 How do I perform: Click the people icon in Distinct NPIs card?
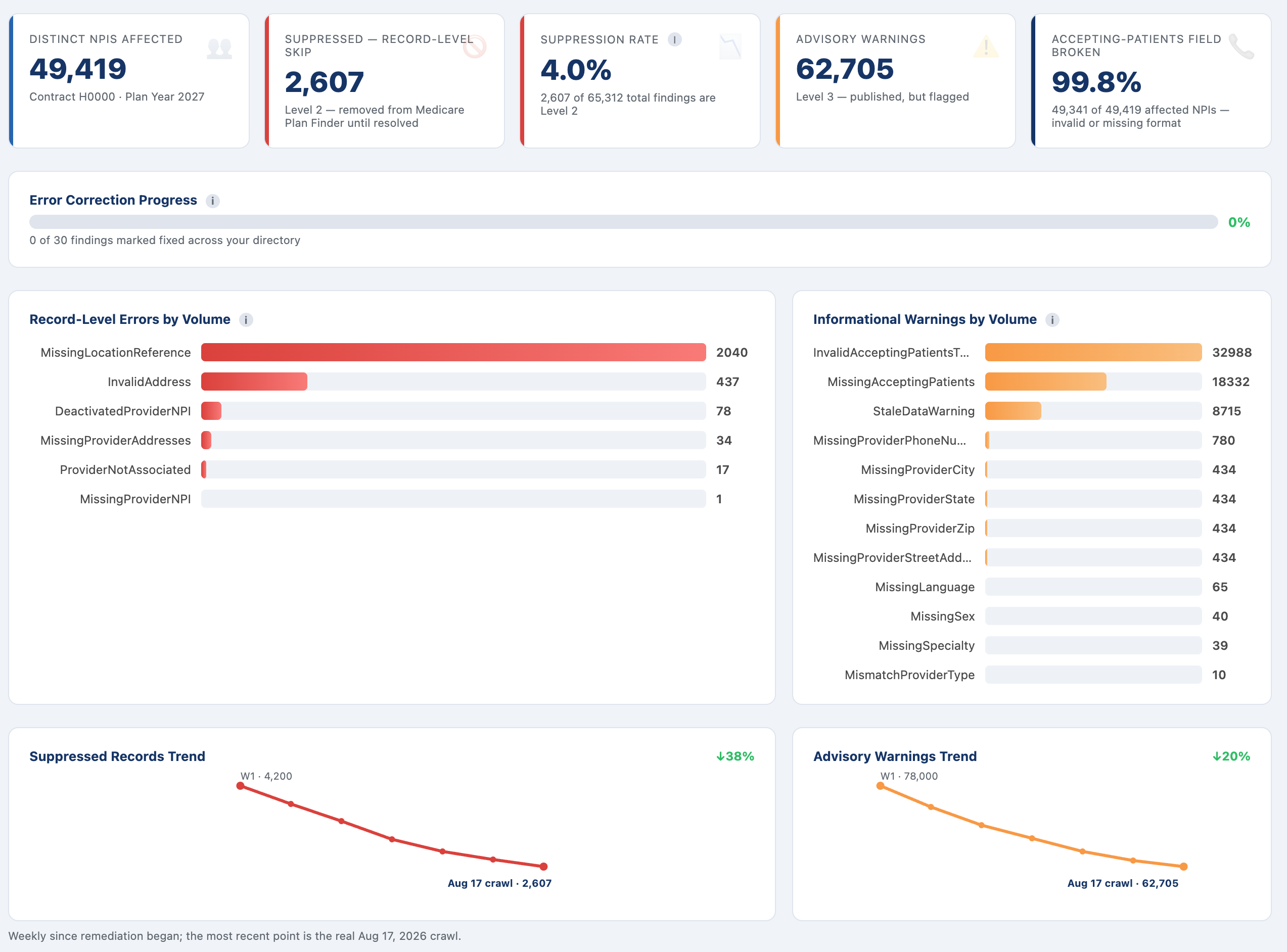tap(219, 49)
